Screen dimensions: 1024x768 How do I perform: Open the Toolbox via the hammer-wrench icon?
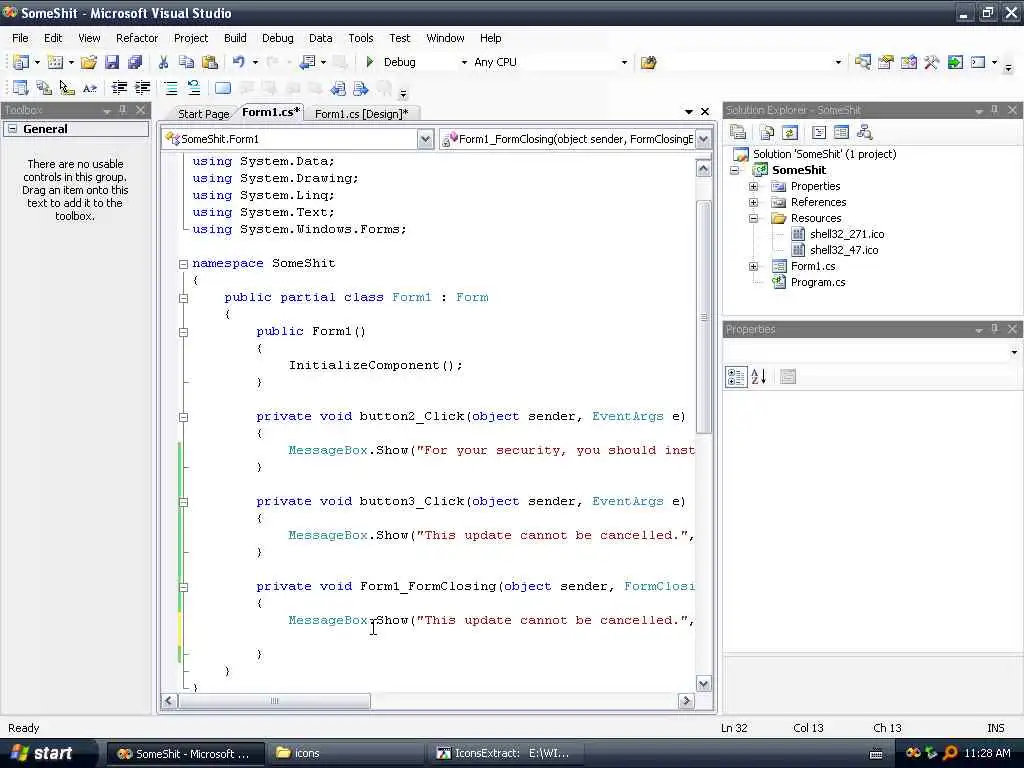coord(931,62)
